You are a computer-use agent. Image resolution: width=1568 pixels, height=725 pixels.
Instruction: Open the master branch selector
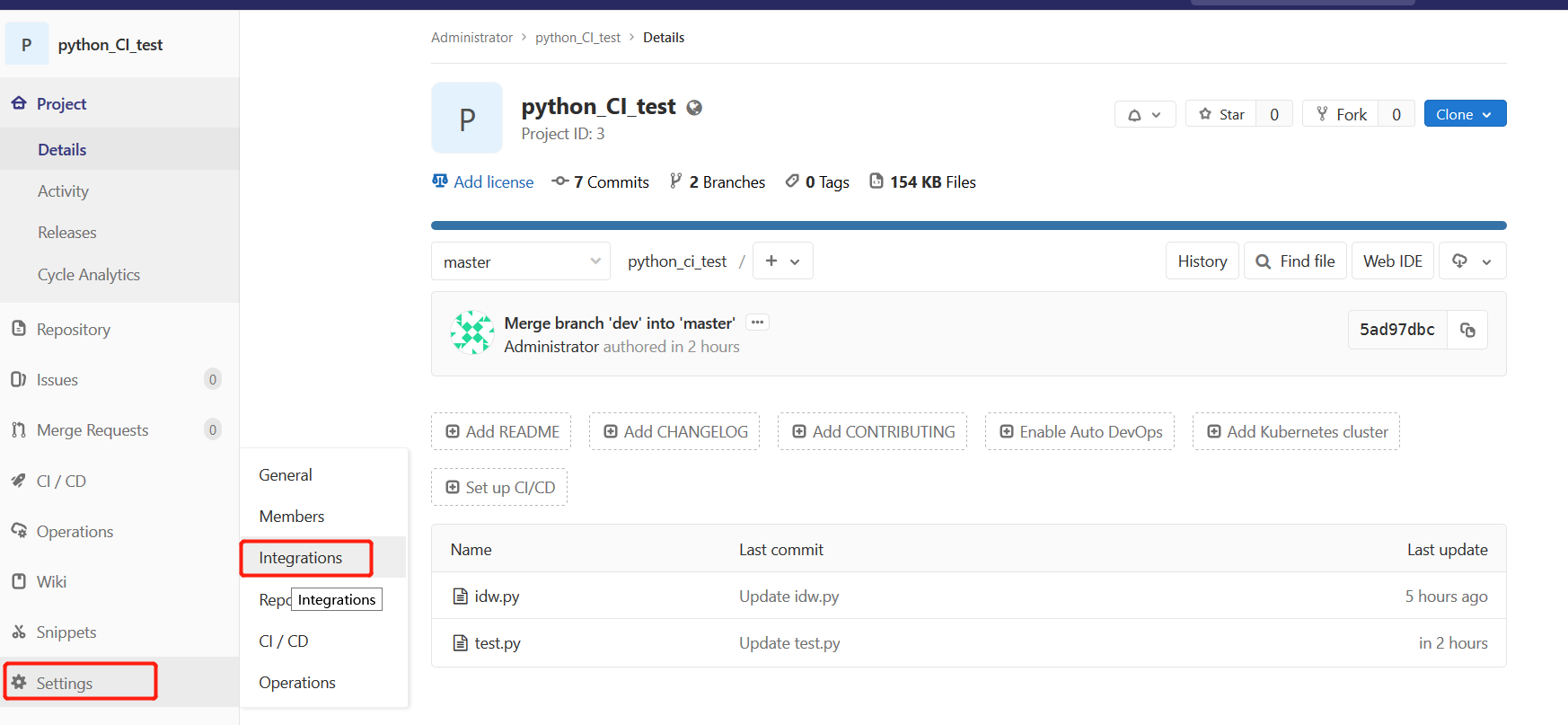coord(521,261)
